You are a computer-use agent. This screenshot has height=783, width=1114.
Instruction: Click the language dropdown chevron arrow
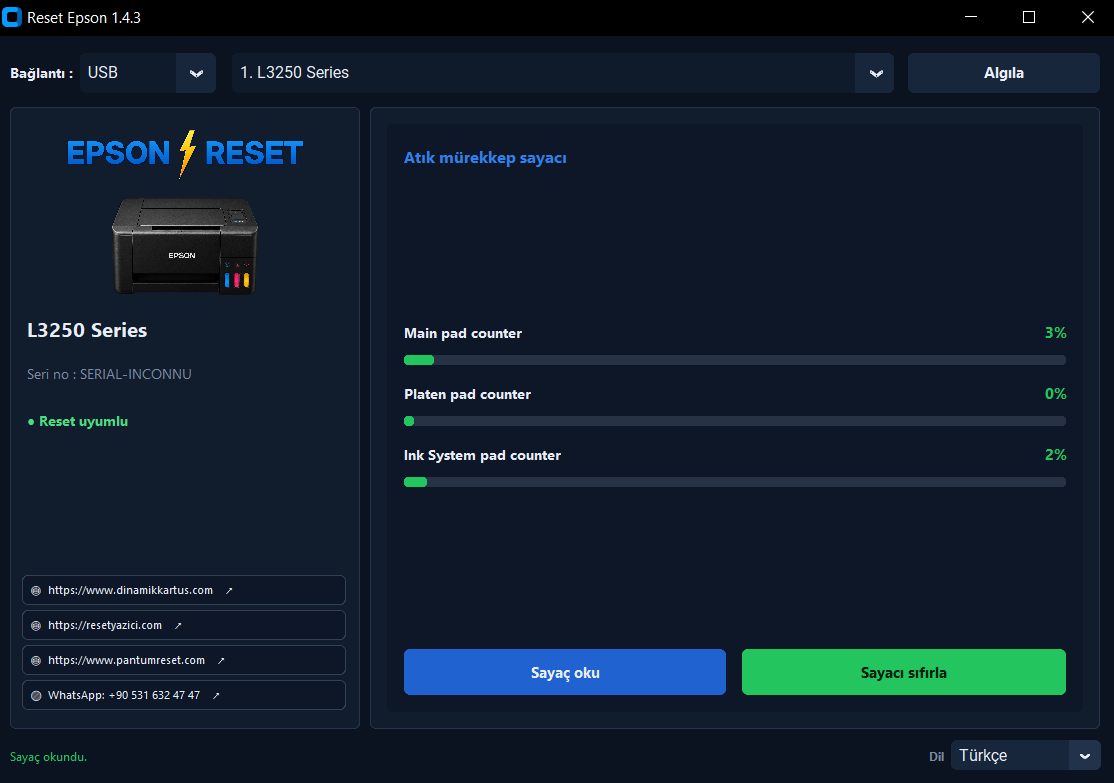pos(1085,755)
